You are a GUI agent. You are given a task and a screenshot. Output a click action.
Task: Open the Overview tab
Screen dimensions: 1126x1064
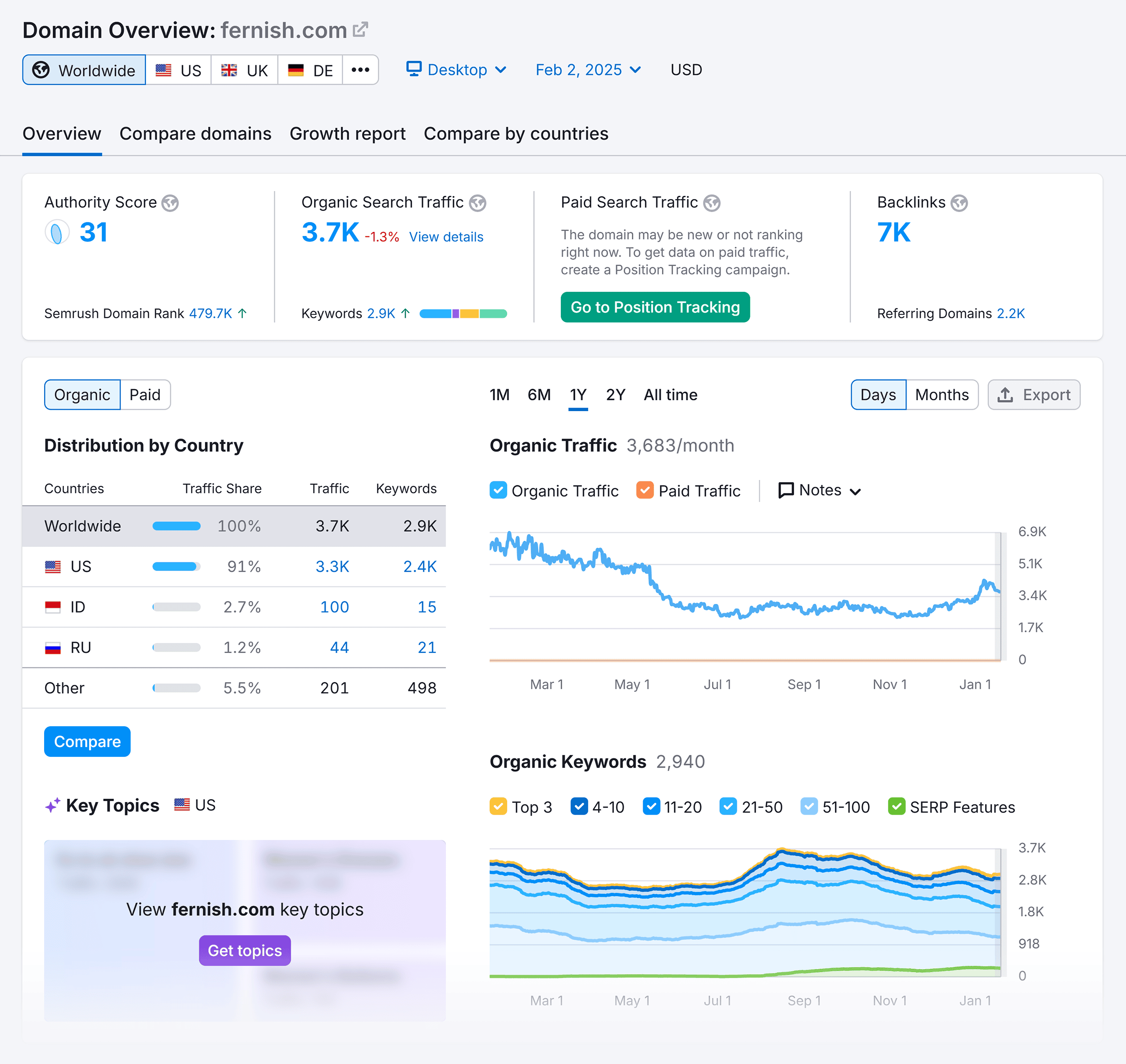coord(62,134)
